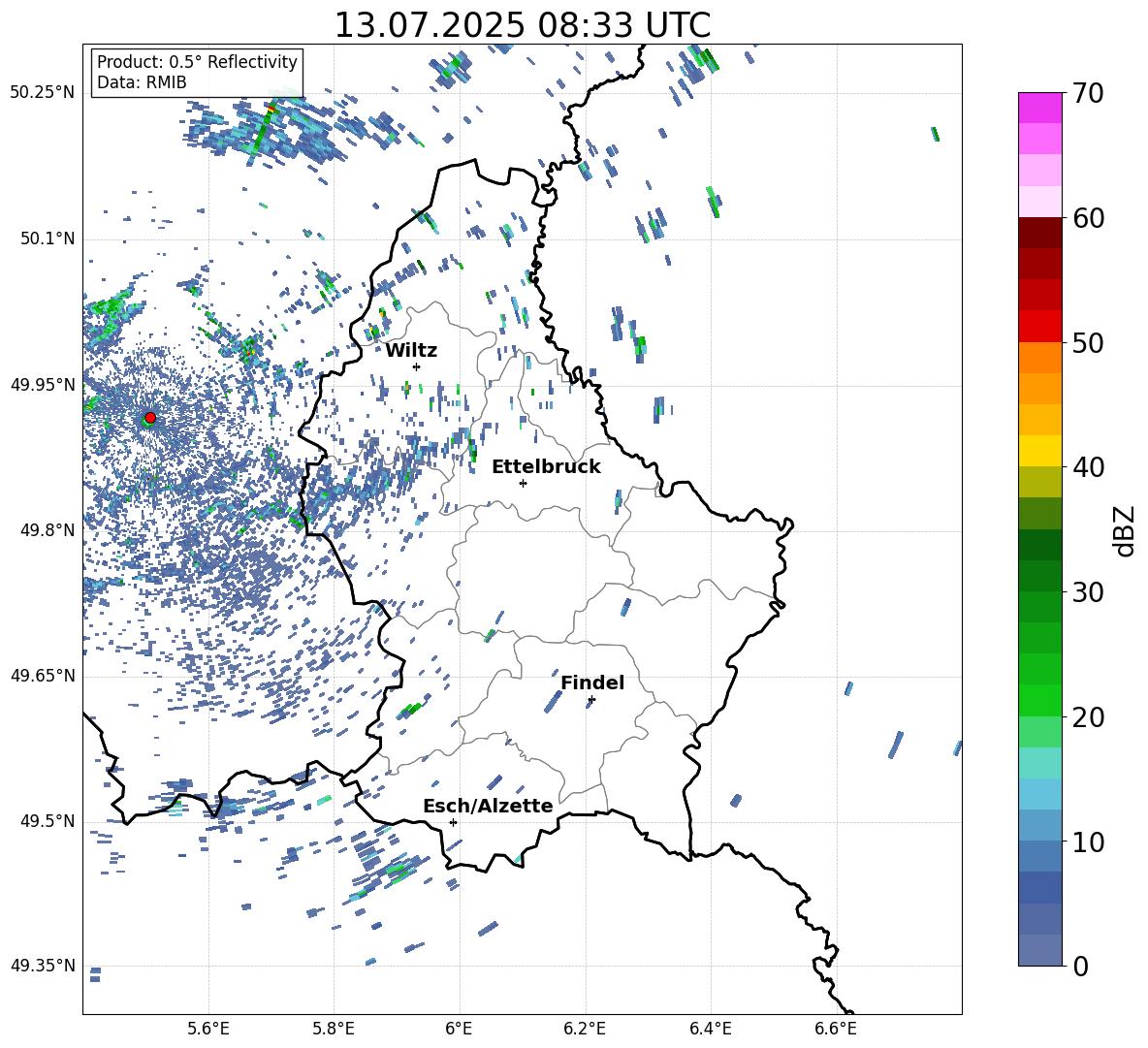Click the Product: 0.5° Reflectivity text
This screenshot has height=1048, width=1148.
click(197, 61)
